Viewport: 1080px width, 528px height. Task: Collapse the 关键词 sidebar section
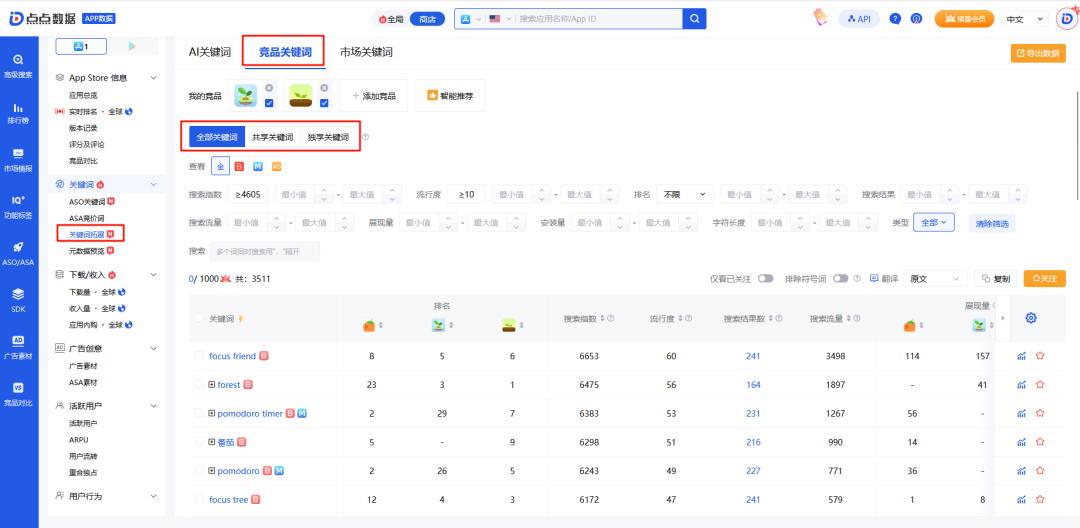click(154, 184)
